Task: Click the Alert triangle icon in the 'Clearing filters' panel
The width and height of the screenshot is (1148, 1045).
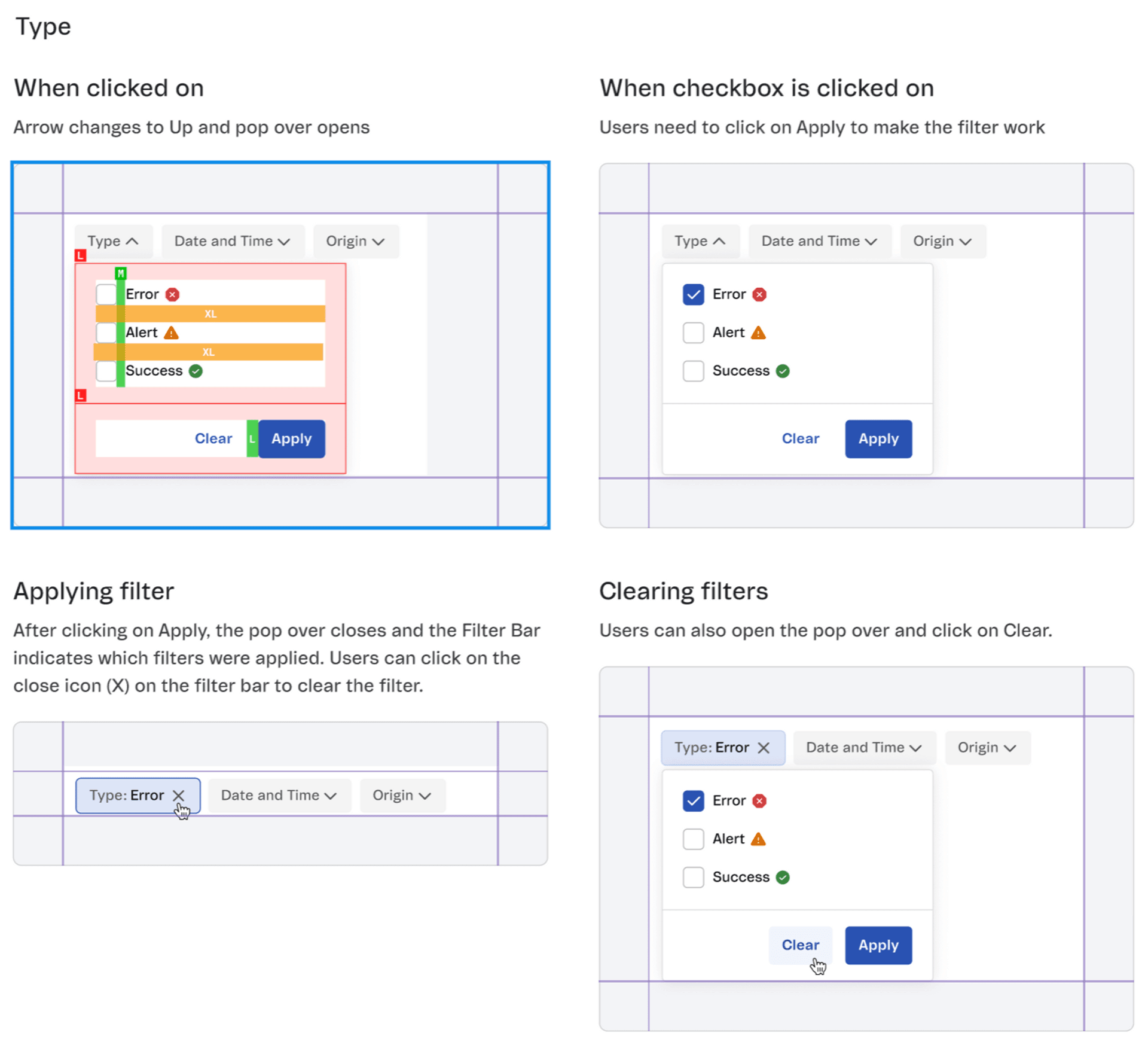Action: coord(758,839)
